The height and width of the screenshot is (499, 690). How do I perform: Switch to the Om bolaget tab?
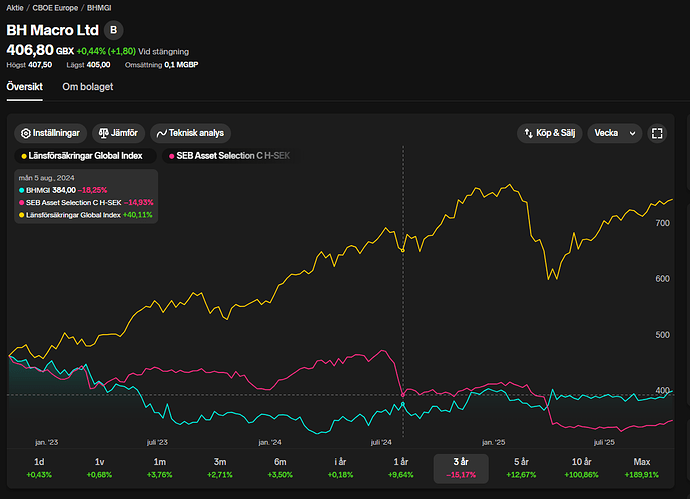(88, 87)
